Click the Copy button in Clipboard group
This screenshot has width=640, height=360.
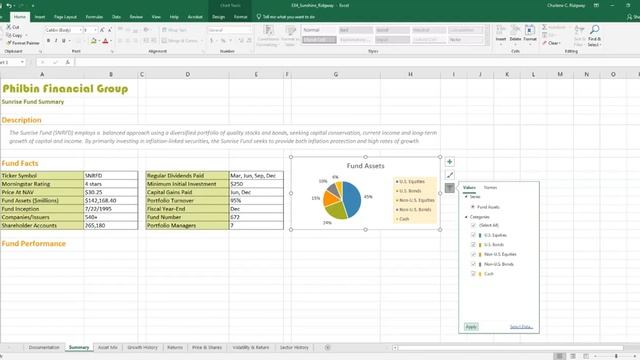[x=14, y=36]
